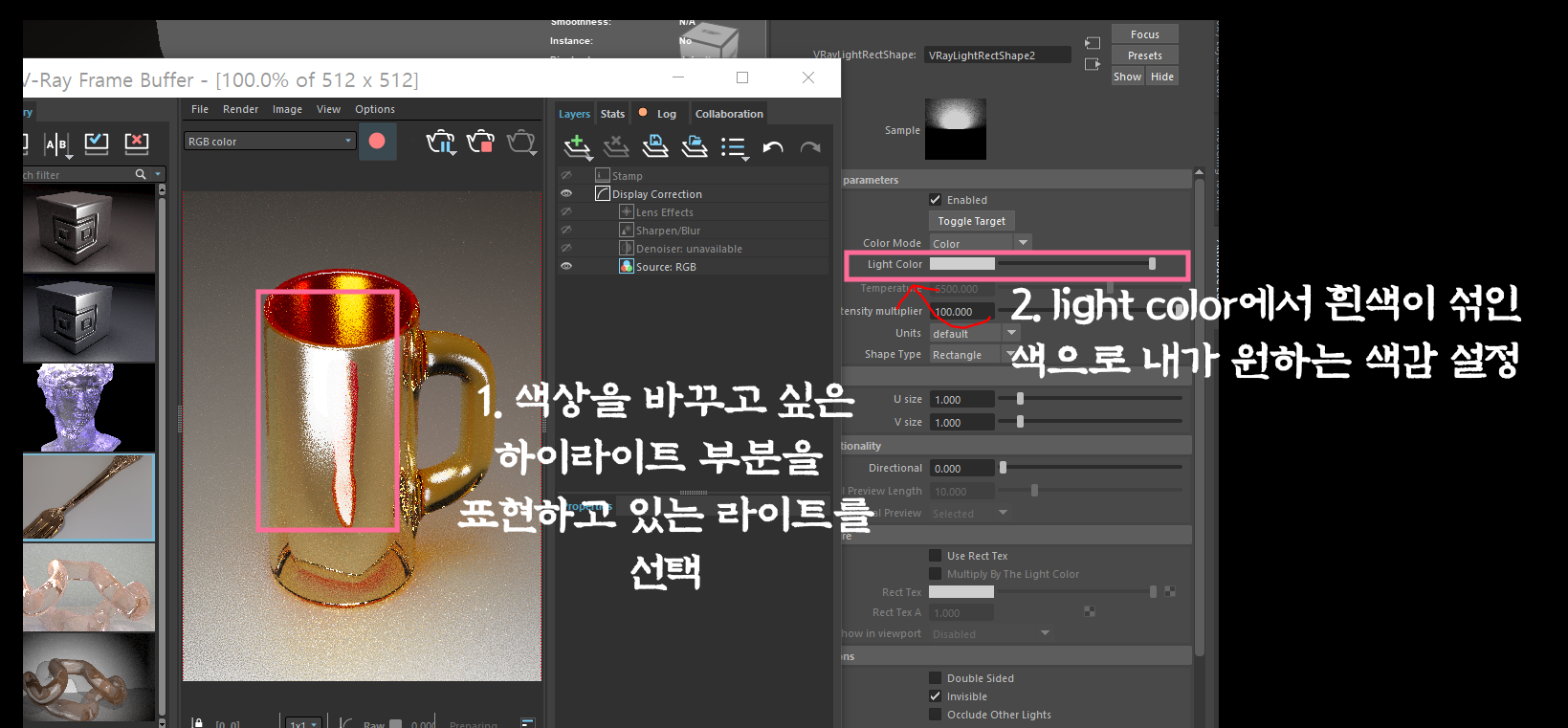Screen dimensions: 1568x728
Task: Toggle visibility eye of Display Correction layer
Action: 566,193
